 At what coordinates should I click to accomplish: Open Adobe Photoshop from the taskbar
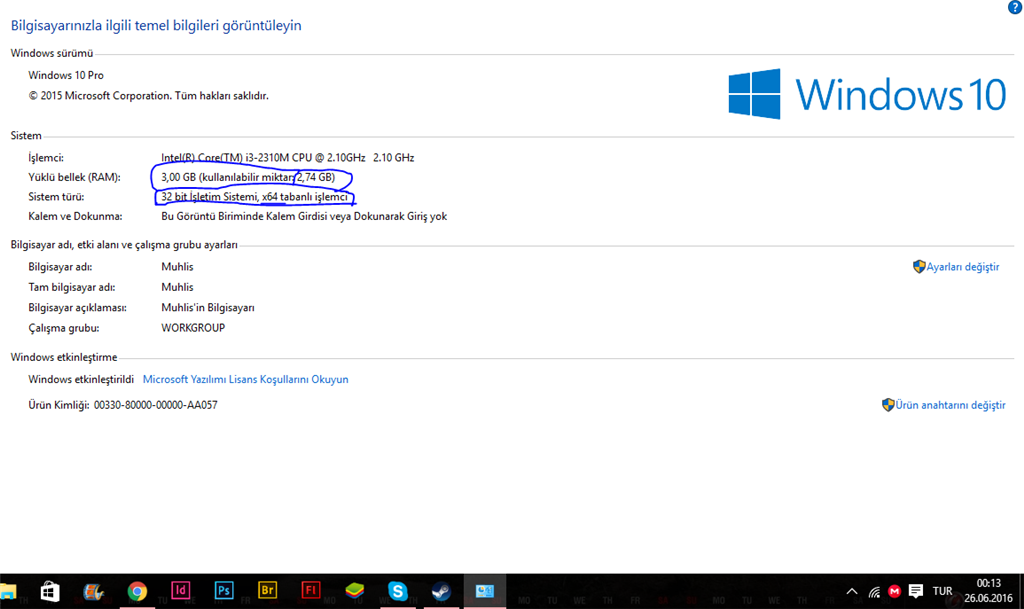tap(223, 591)
